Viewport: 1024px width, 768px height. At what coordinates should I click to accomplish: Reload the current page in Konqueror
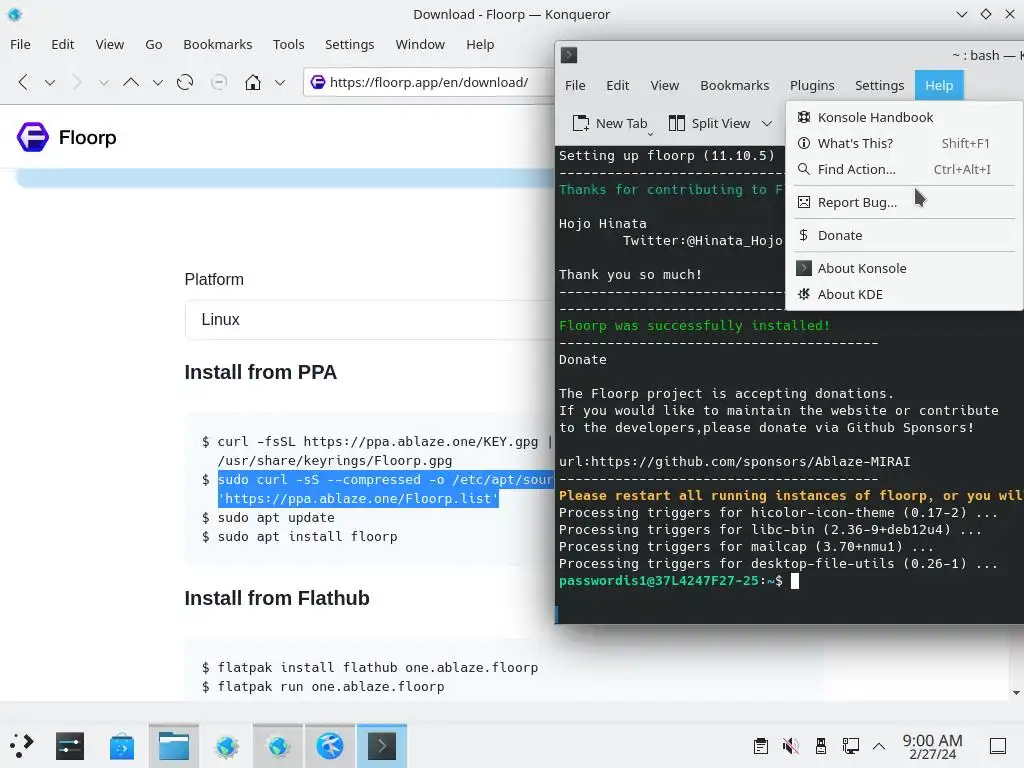coord(185,82)
